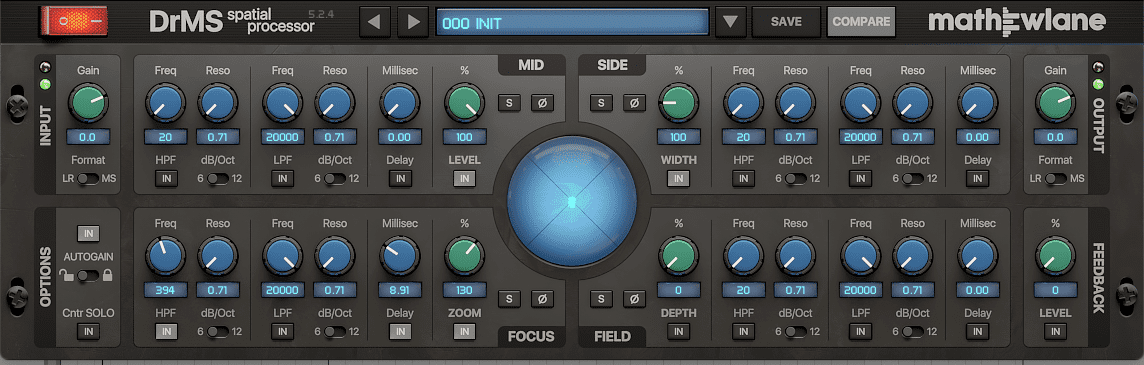Enable the FIELD HPF IN button
Image resolution: width=1144 pixels, height=365 pixels.
[x=743, y=332]
